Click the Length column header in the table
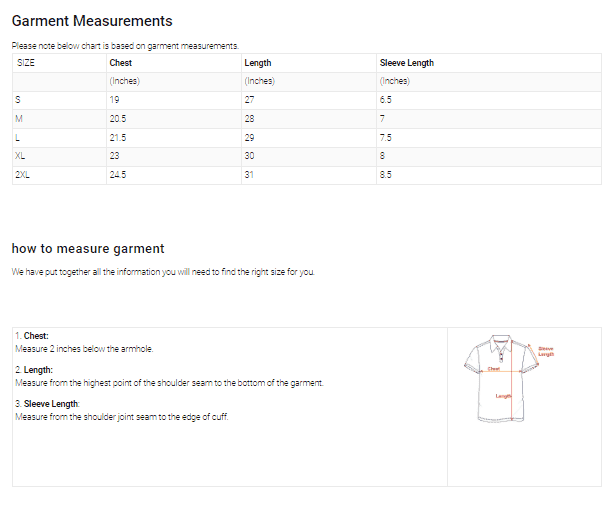The image size is (616, 528). [x=257, y=63]
